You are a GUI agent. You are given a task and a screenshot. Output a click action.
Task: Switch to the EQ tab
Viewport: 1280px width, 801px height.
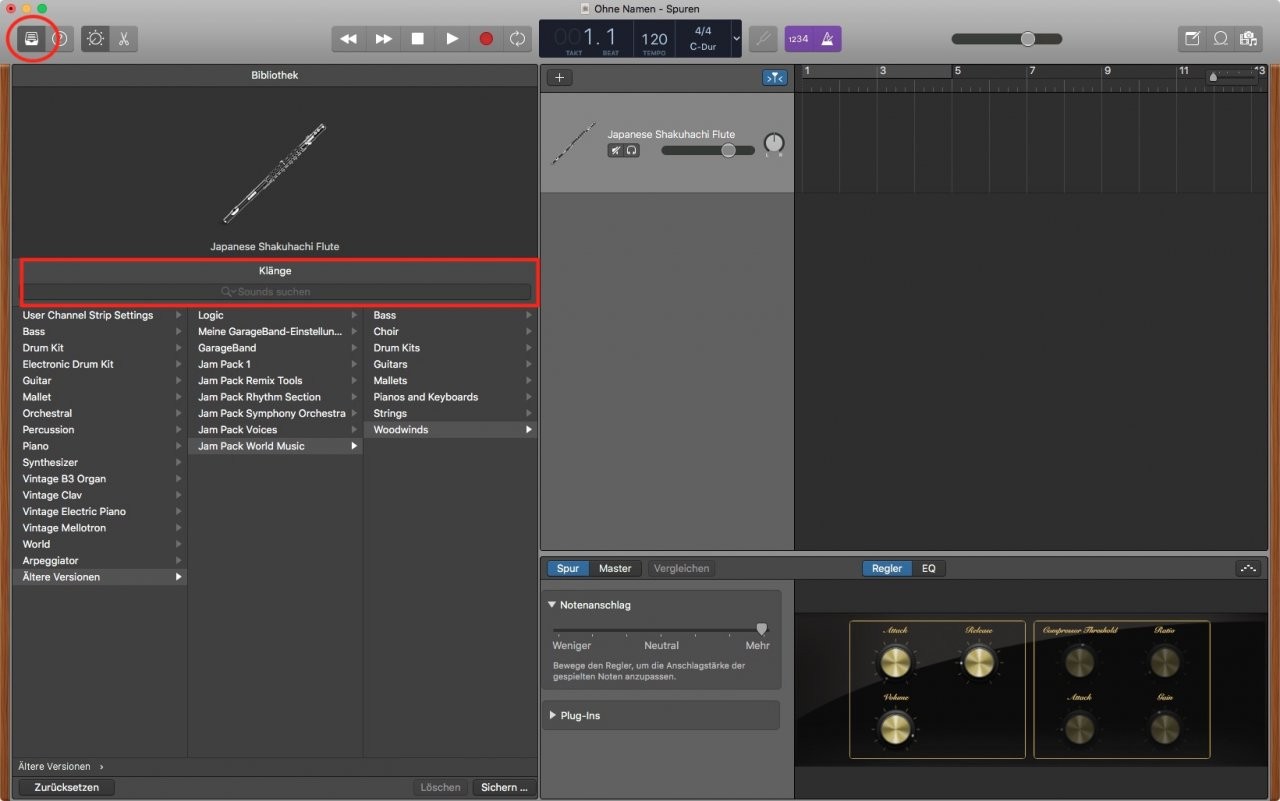point(928,568)
